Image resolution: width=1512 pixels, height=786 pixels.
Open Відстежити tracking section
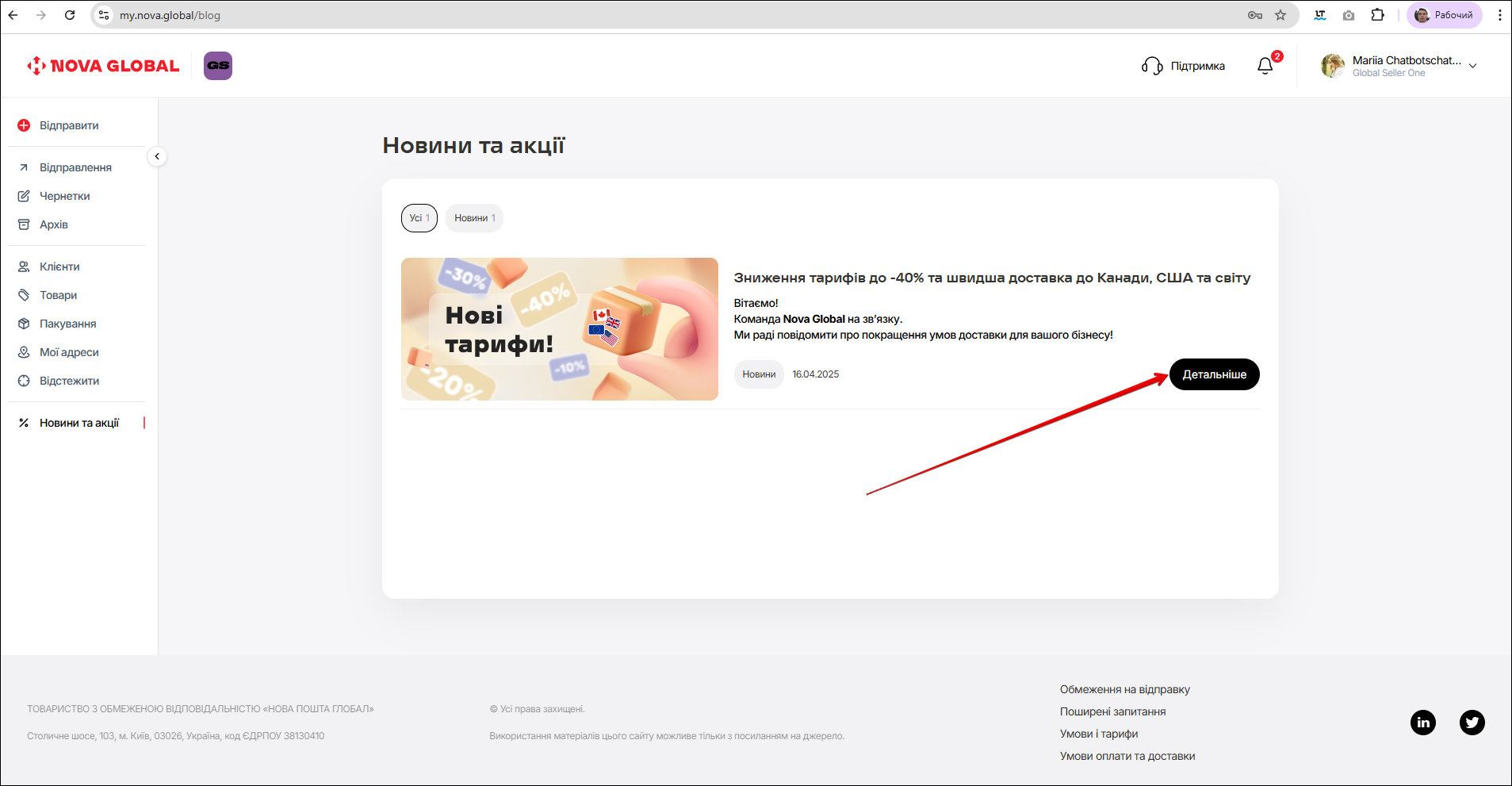coord(69,381)
